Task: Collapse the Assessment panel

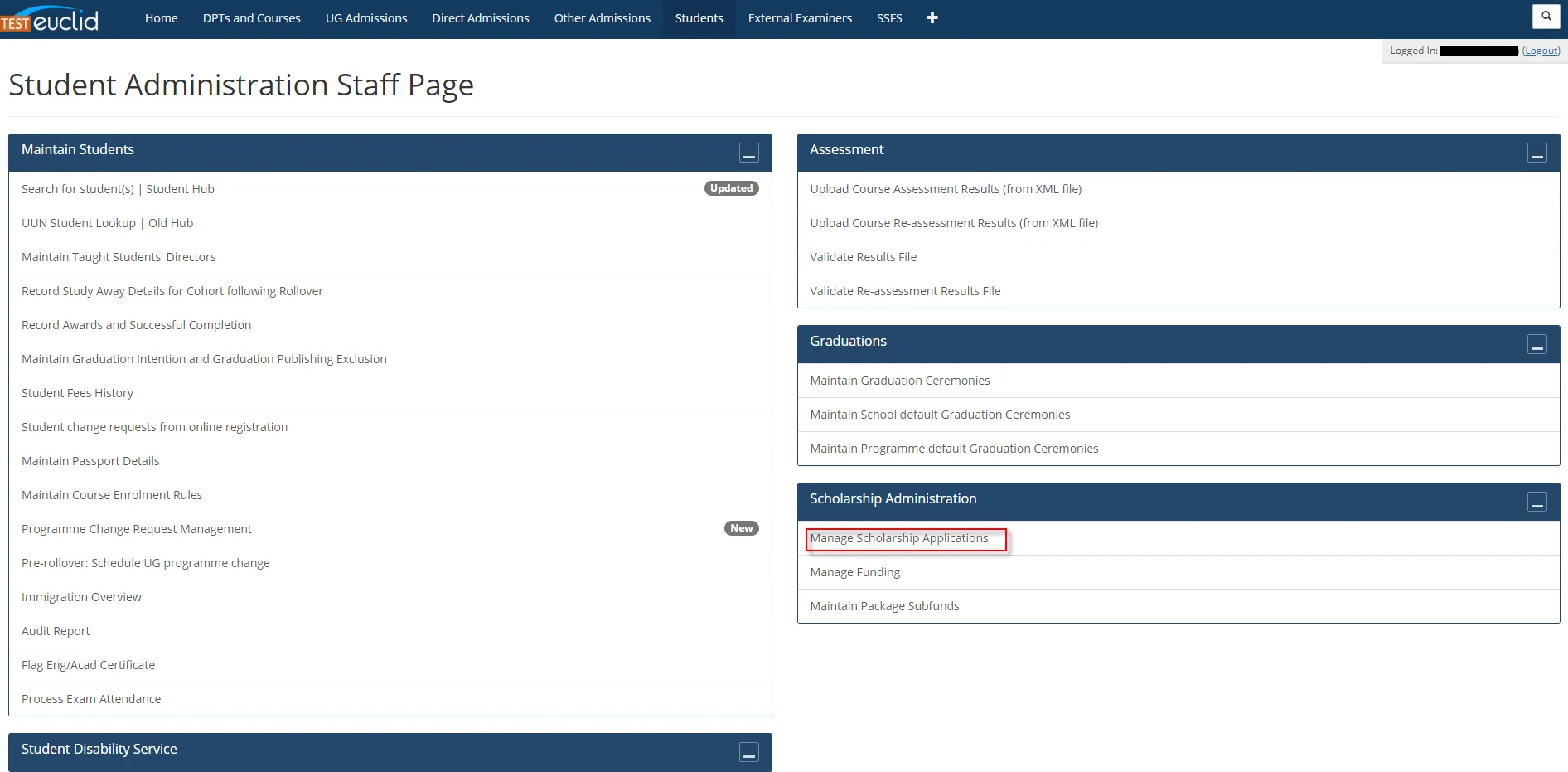Action: tap(1537, 153)
